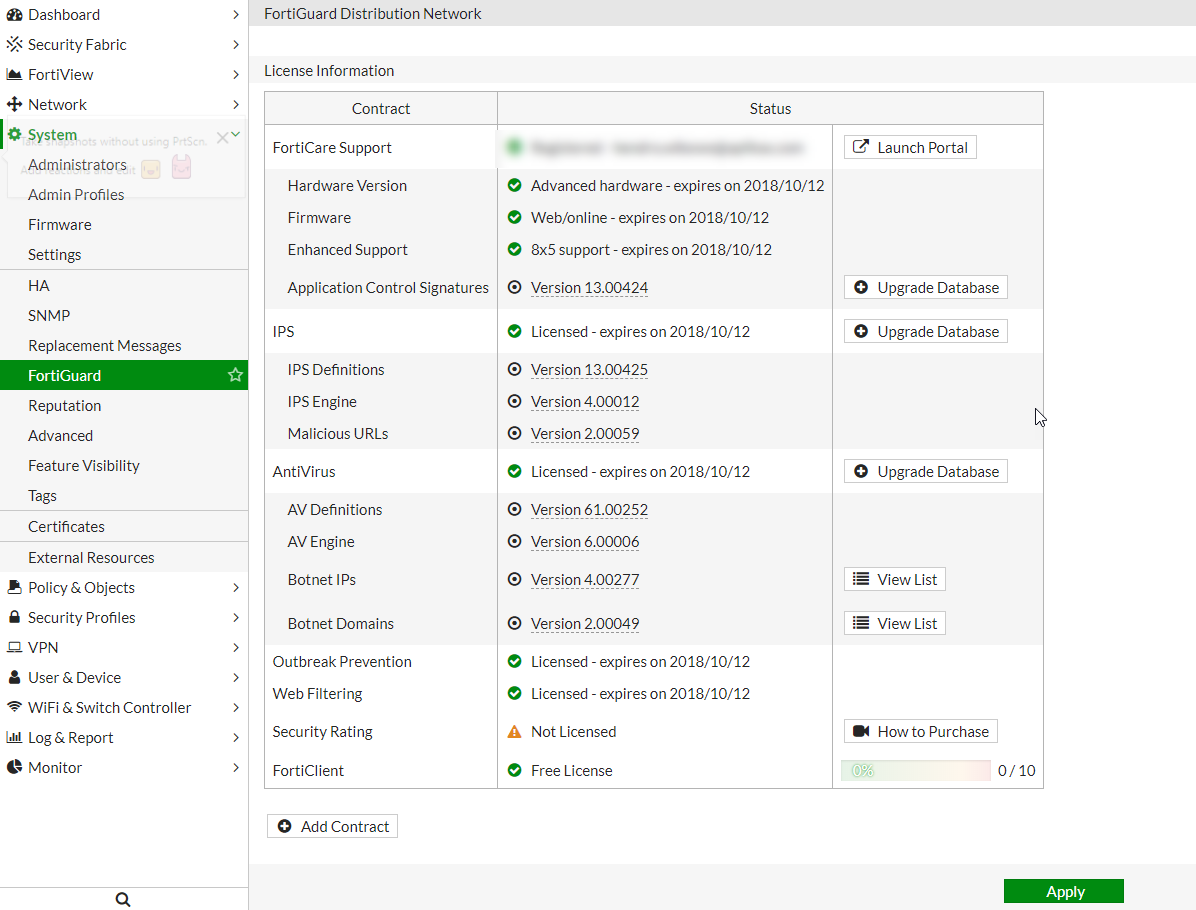This screenshot has height=910, width=1196.
Task: Open IPS Definitions Version 13.00425 link
Action: pos(590,370)
